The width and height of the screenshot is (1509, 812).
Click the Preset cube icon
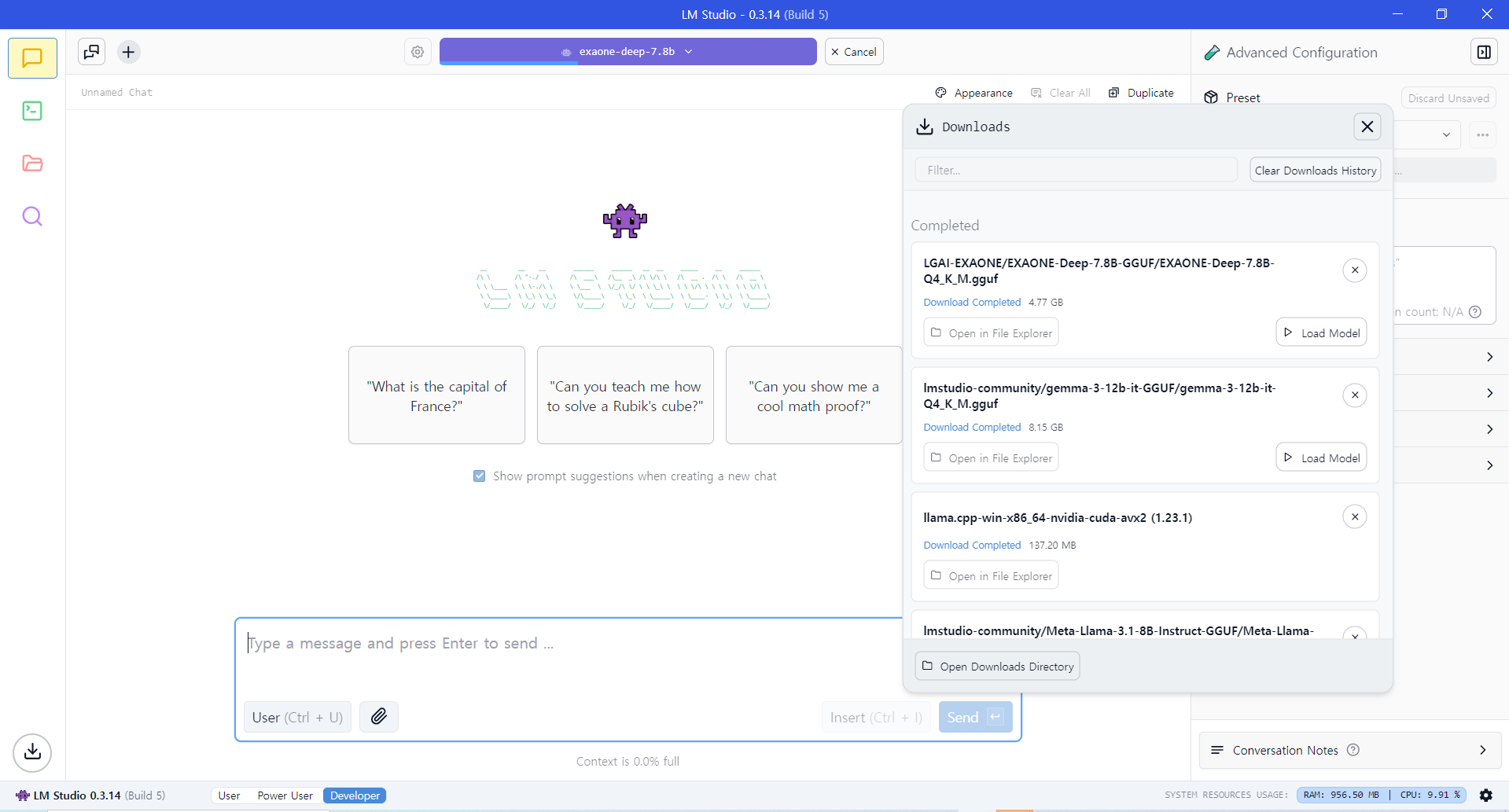click(1211, 97)
